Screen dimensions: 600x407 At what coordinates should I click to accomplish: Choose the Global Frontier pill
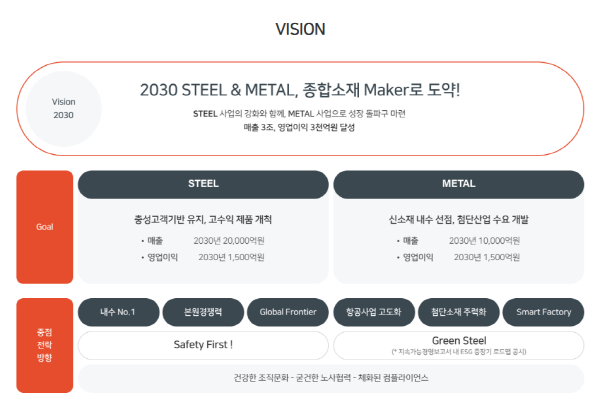click(288, 312)
